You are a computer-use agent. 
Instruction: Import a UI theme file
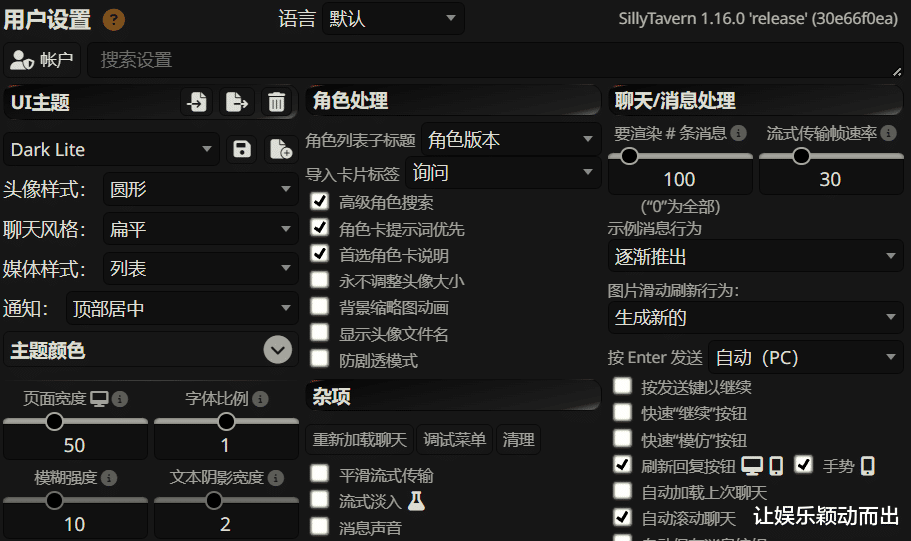(x=197, y=102)
